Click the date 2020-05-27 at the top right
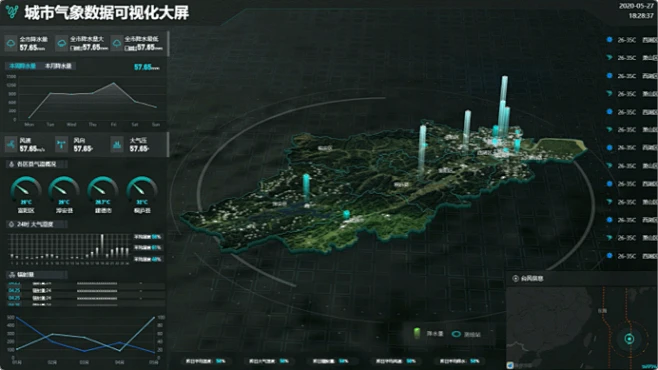The height and width of the screenshot is (370, 658). click(636, 6)
